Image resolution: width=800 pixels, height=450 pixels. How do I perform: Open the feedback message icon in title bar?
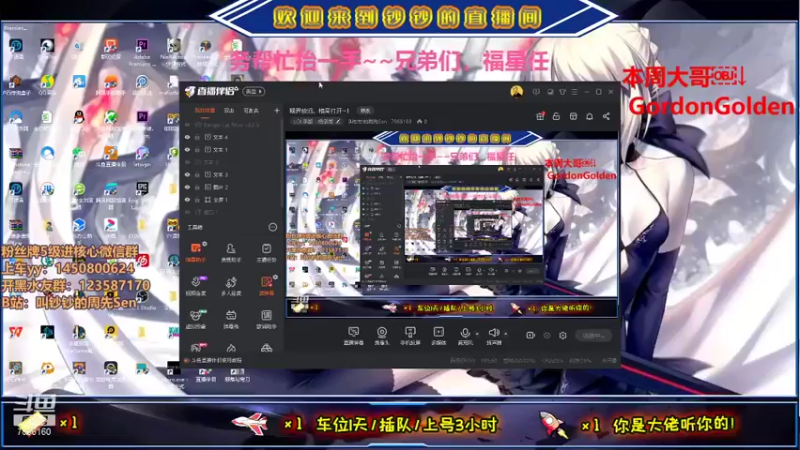(x=536, y=92)
